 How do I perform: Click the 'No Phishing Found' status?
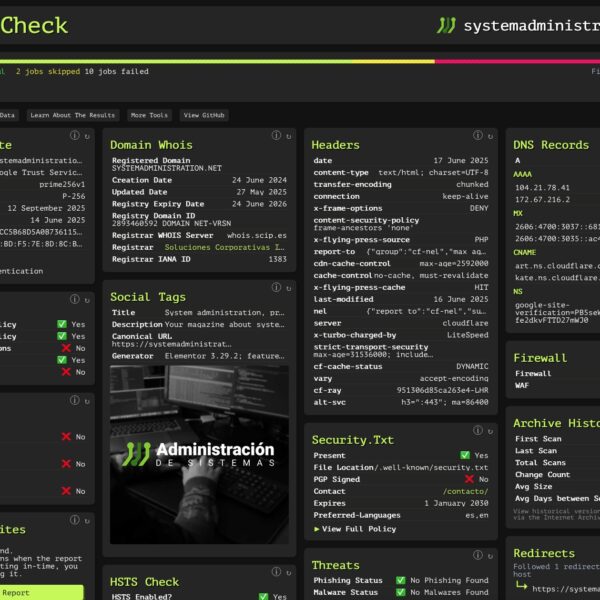click(x=442, y=580)
